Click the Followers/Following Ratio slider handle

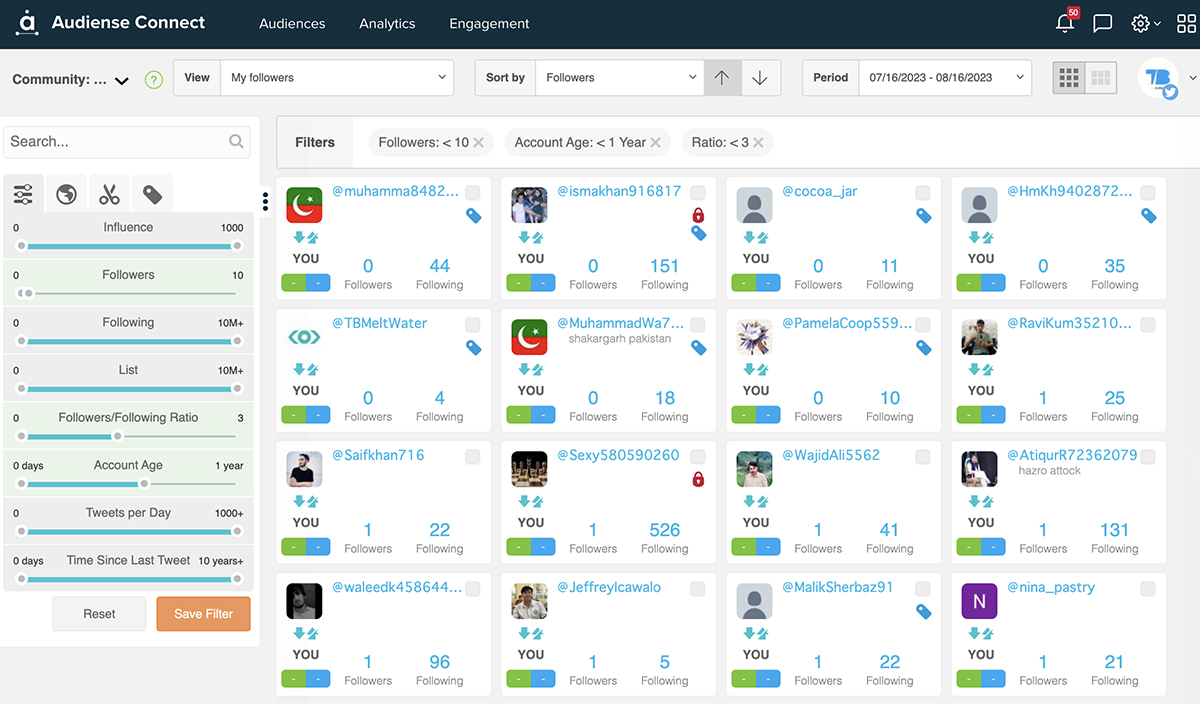[117, 436]
